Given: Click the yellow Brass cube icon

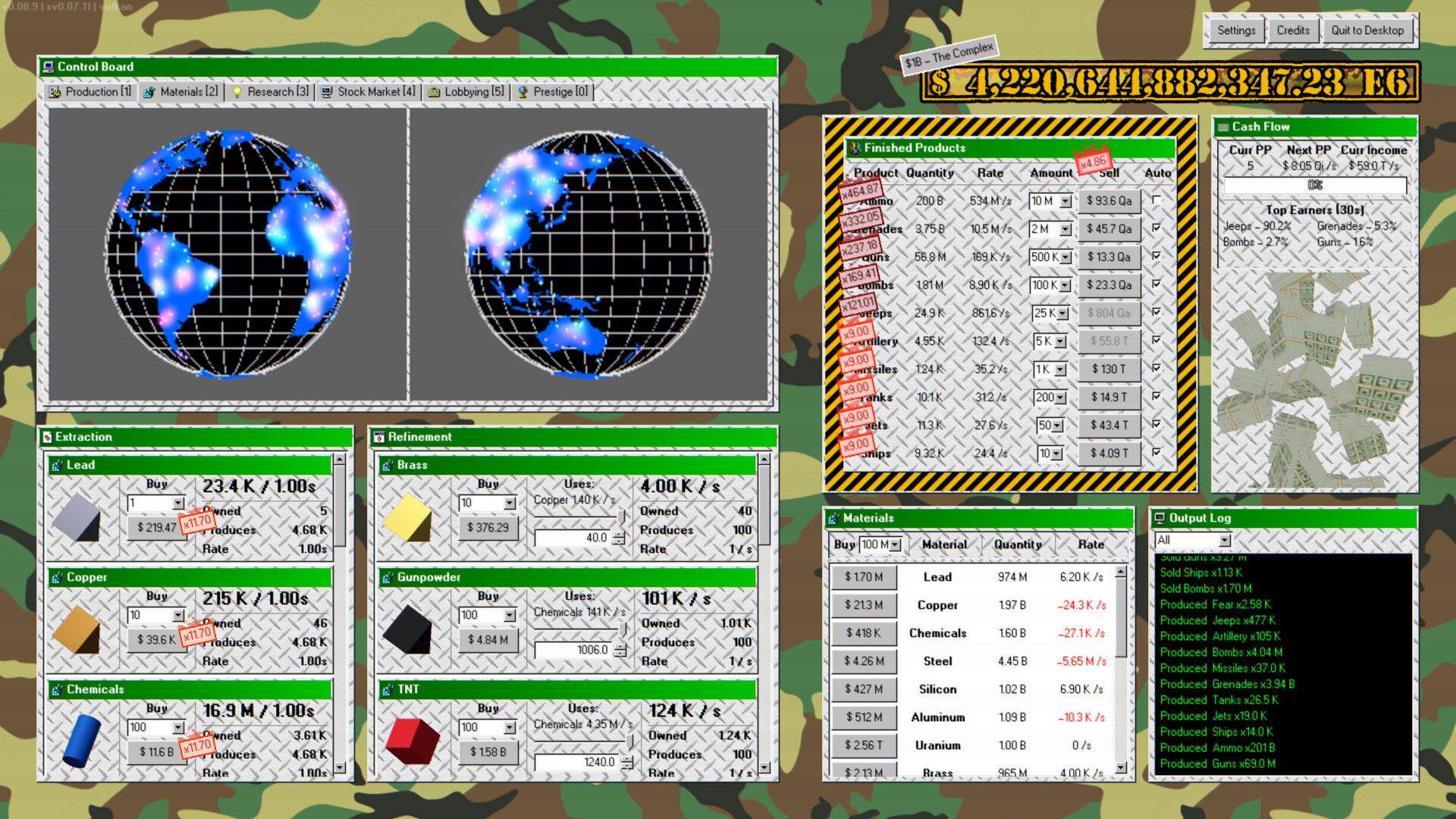Looking at the screenshot, I should click(409, 519).
